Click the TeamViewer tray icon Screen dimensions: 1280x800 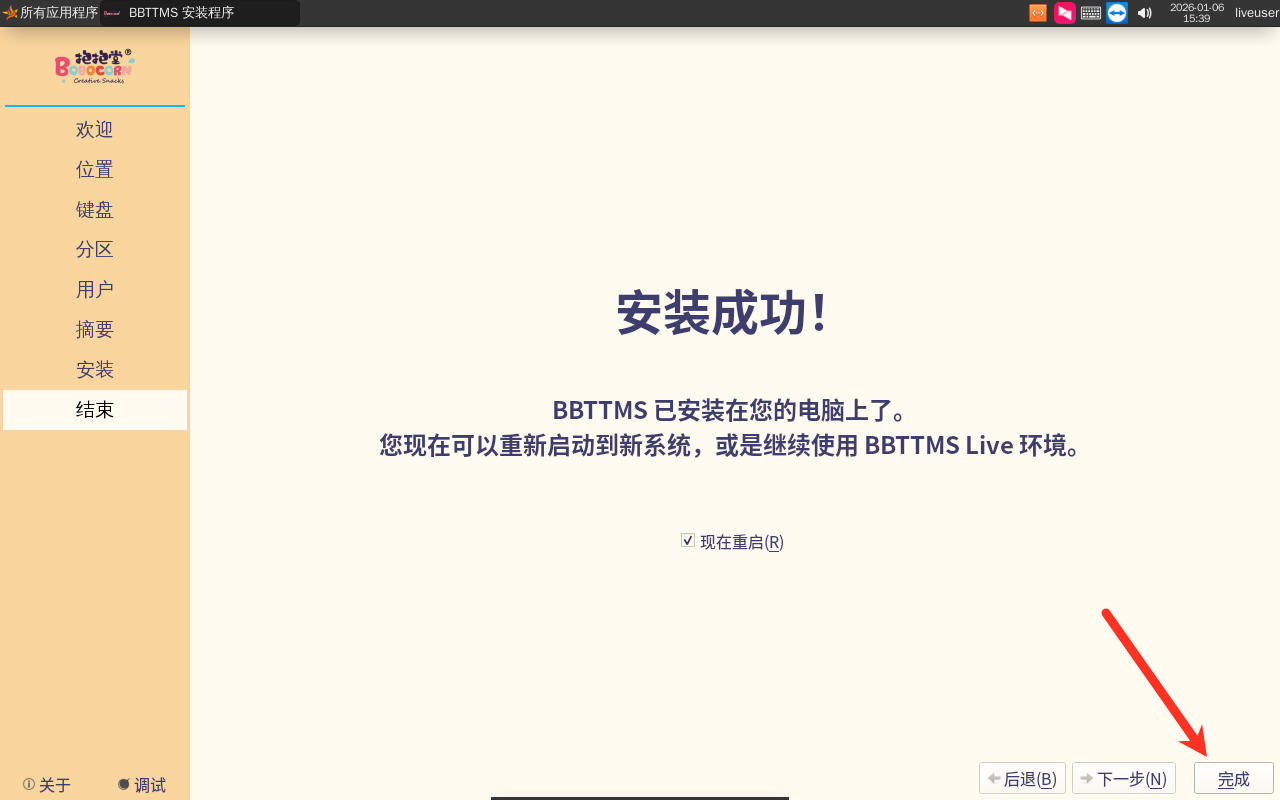1117,13
